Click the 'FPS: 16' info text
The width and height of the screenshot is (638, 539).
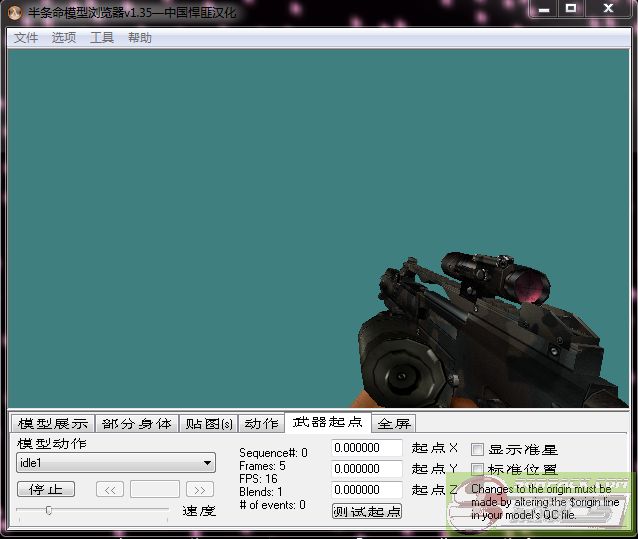coord(258,478)
